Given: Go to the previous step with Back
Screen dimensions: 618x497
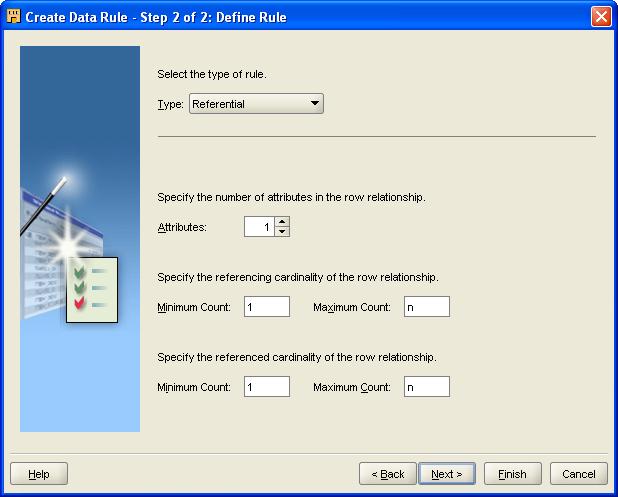Looking at the screenshot, I should (388, 474).
